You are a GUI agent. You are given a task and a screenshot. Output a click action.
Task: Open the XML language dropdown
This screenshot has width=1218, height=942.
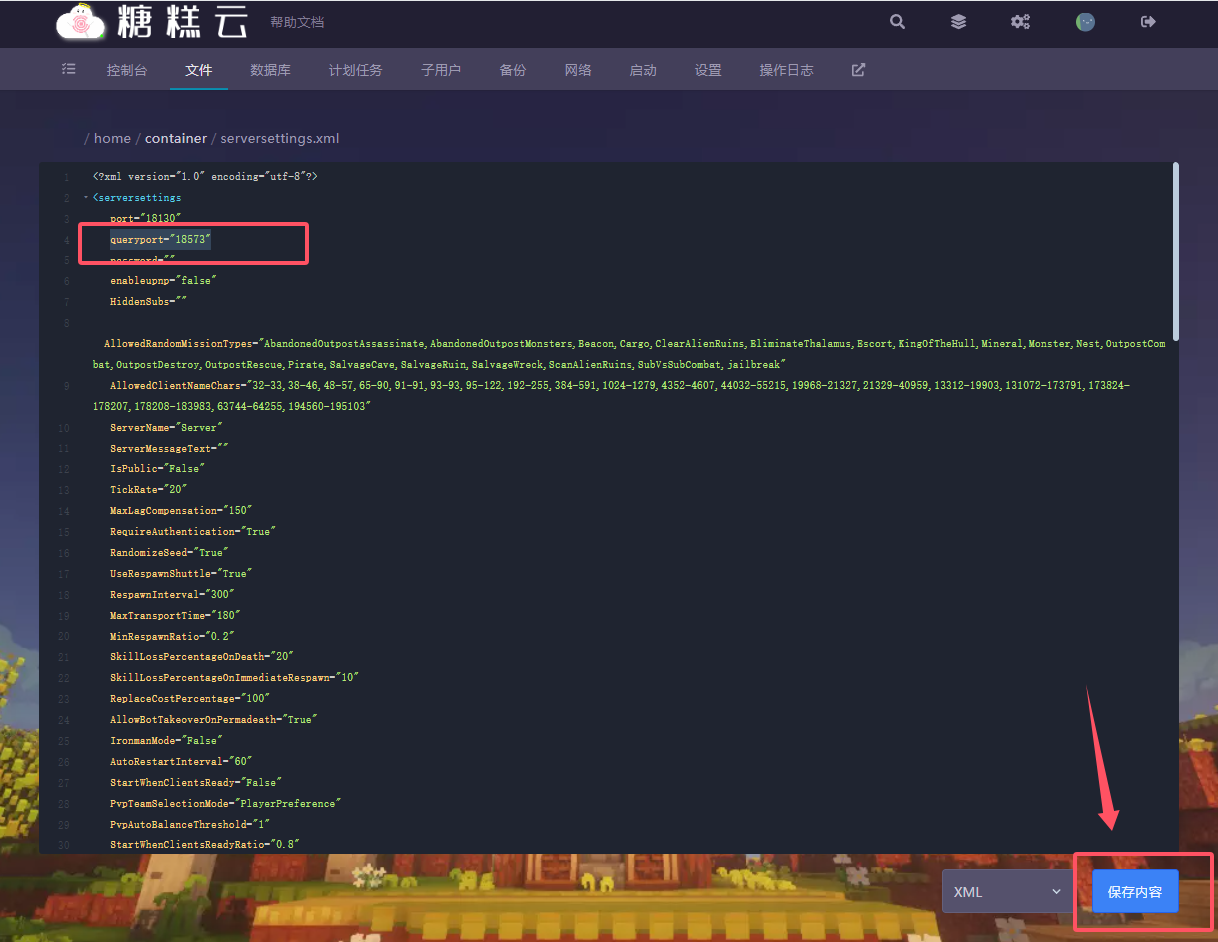point(1007,892)
